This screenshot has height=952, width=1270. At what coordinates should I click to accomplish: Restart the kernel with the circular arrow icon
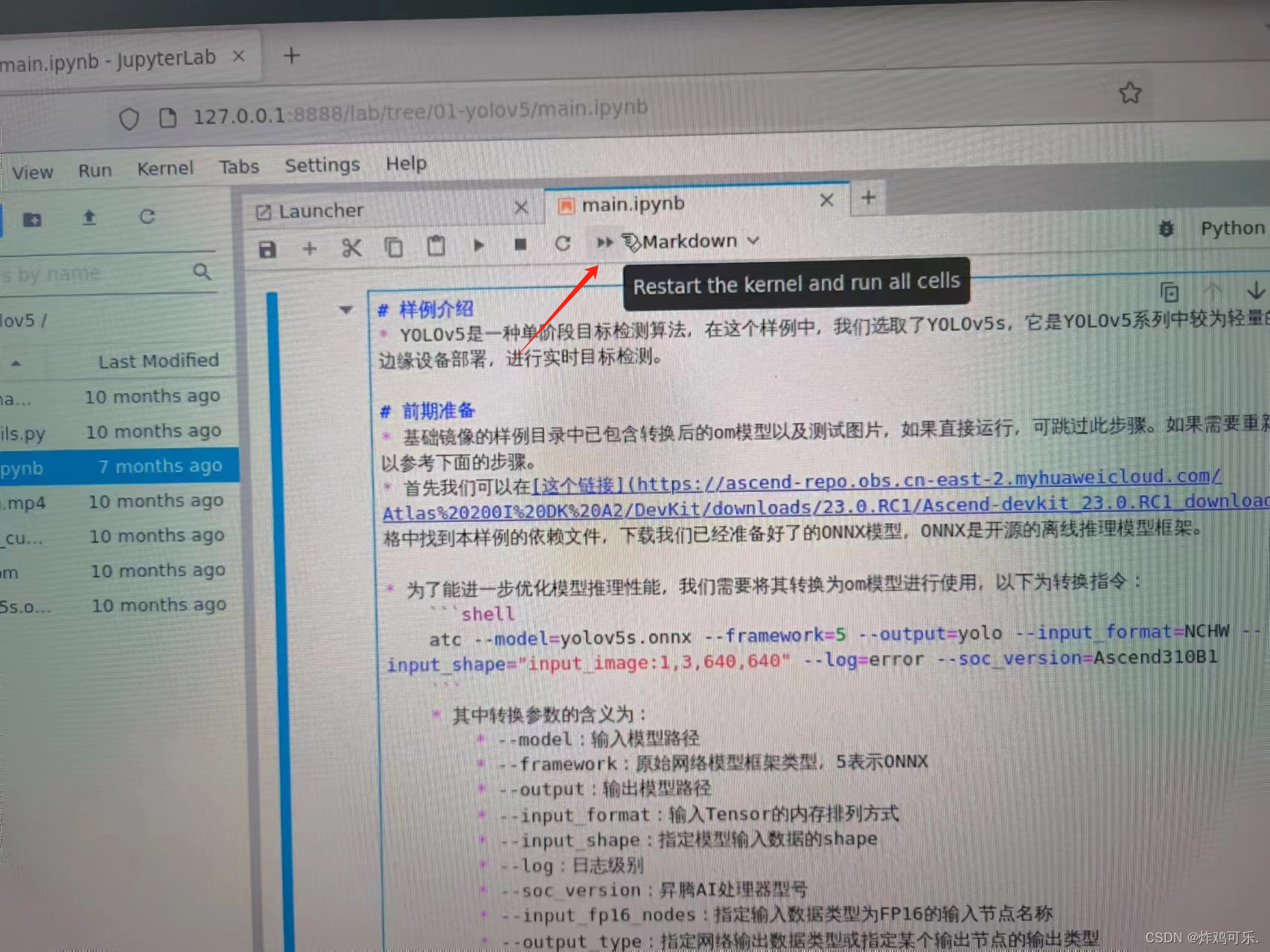click(563, 243)
